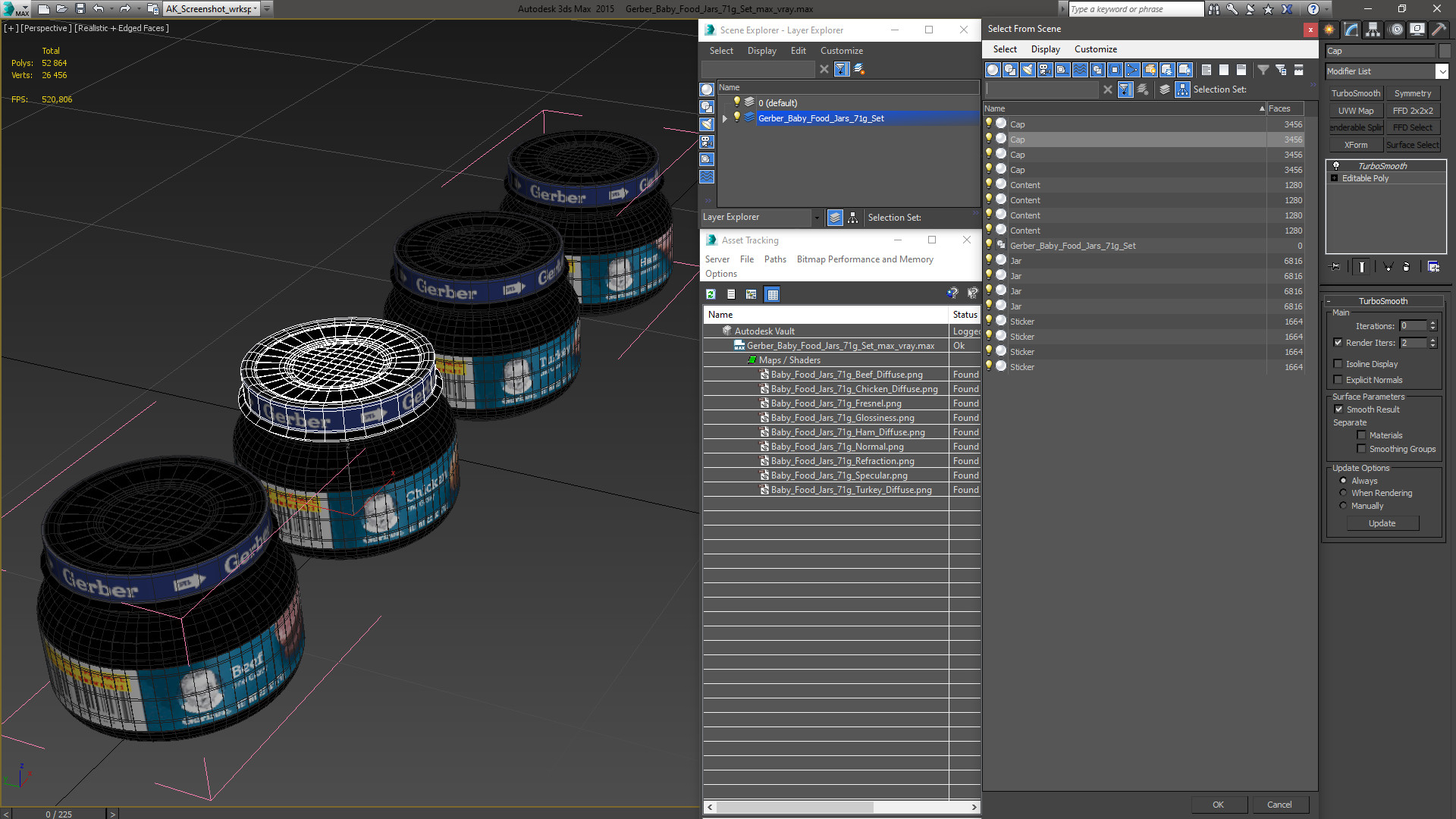Viewport: 1456px width, 819px height.
Task: Click Symmetry modifier button
Action: point(1412,93)
